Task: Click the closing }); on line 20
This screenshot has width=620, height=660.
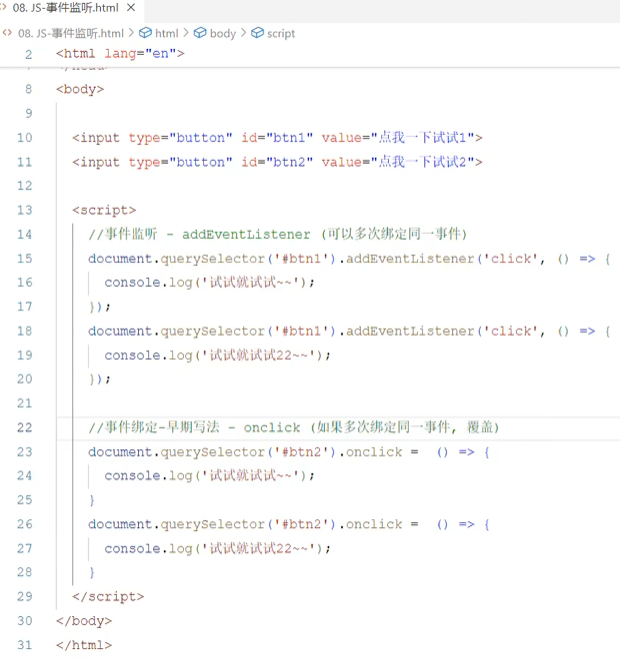Action: (x=99, y=379)
